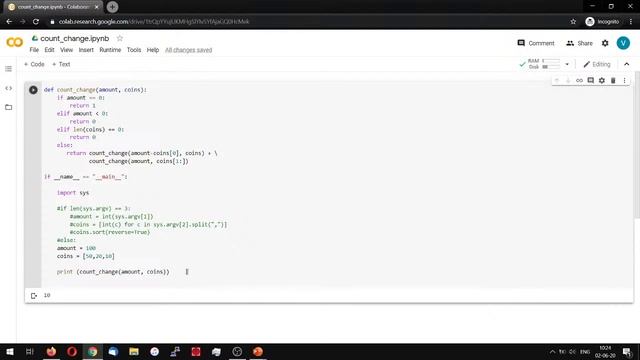Add a new Text cell
640x360 pixels.
tap(61, 64)
